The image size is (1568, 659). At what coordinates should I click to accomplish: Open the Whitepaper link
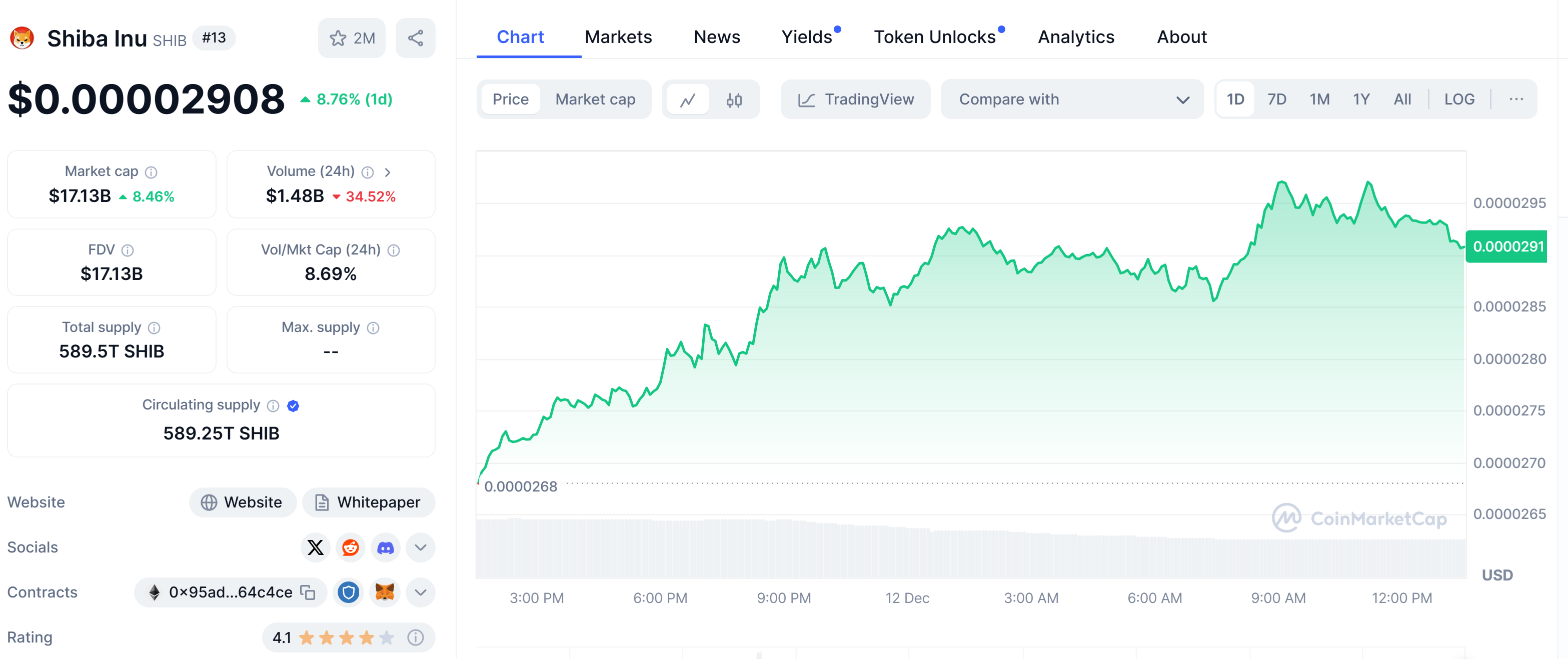[x=368, y=502]
